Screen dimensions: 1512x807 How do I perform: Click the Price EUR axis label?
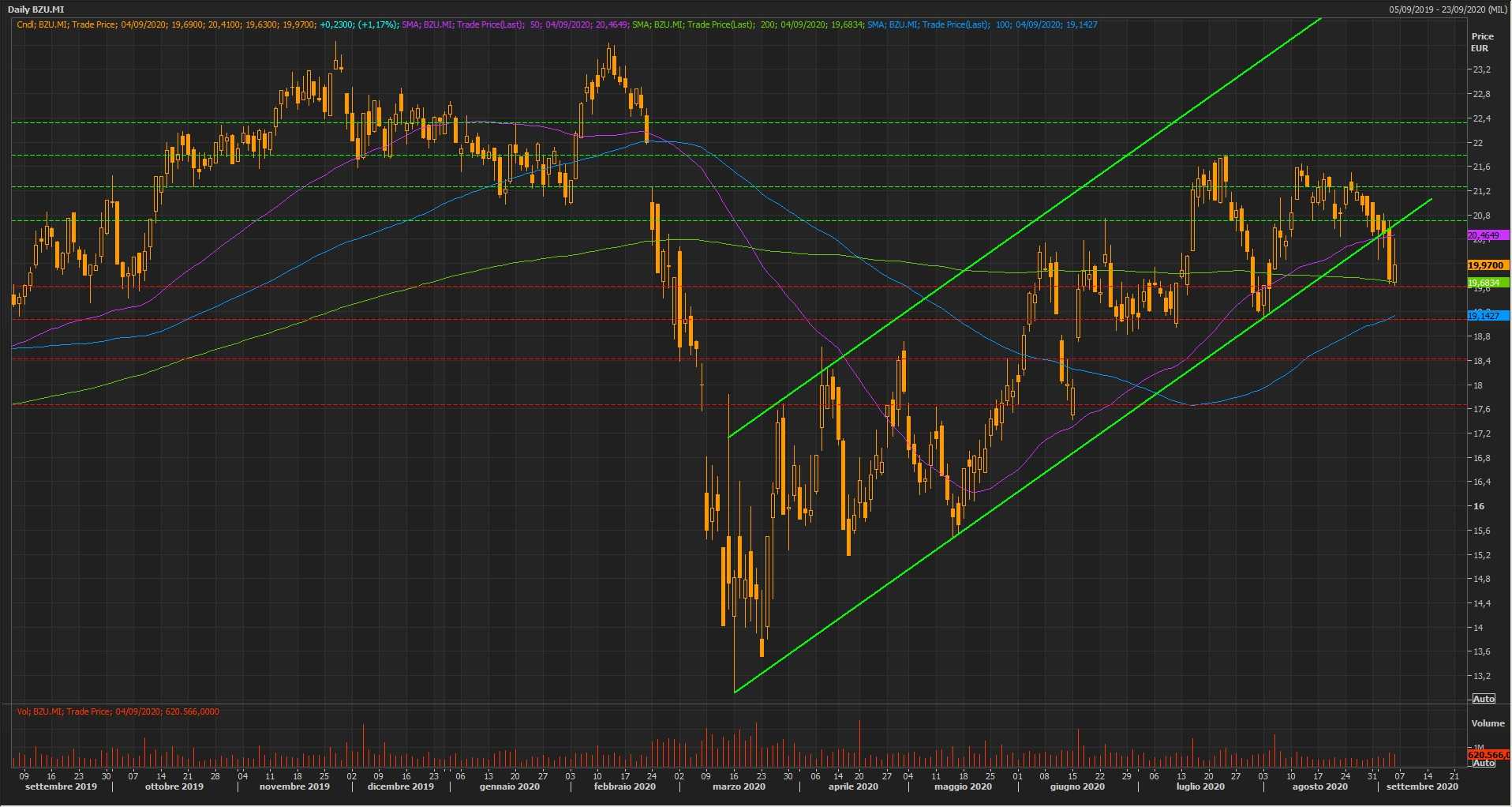1482,42
